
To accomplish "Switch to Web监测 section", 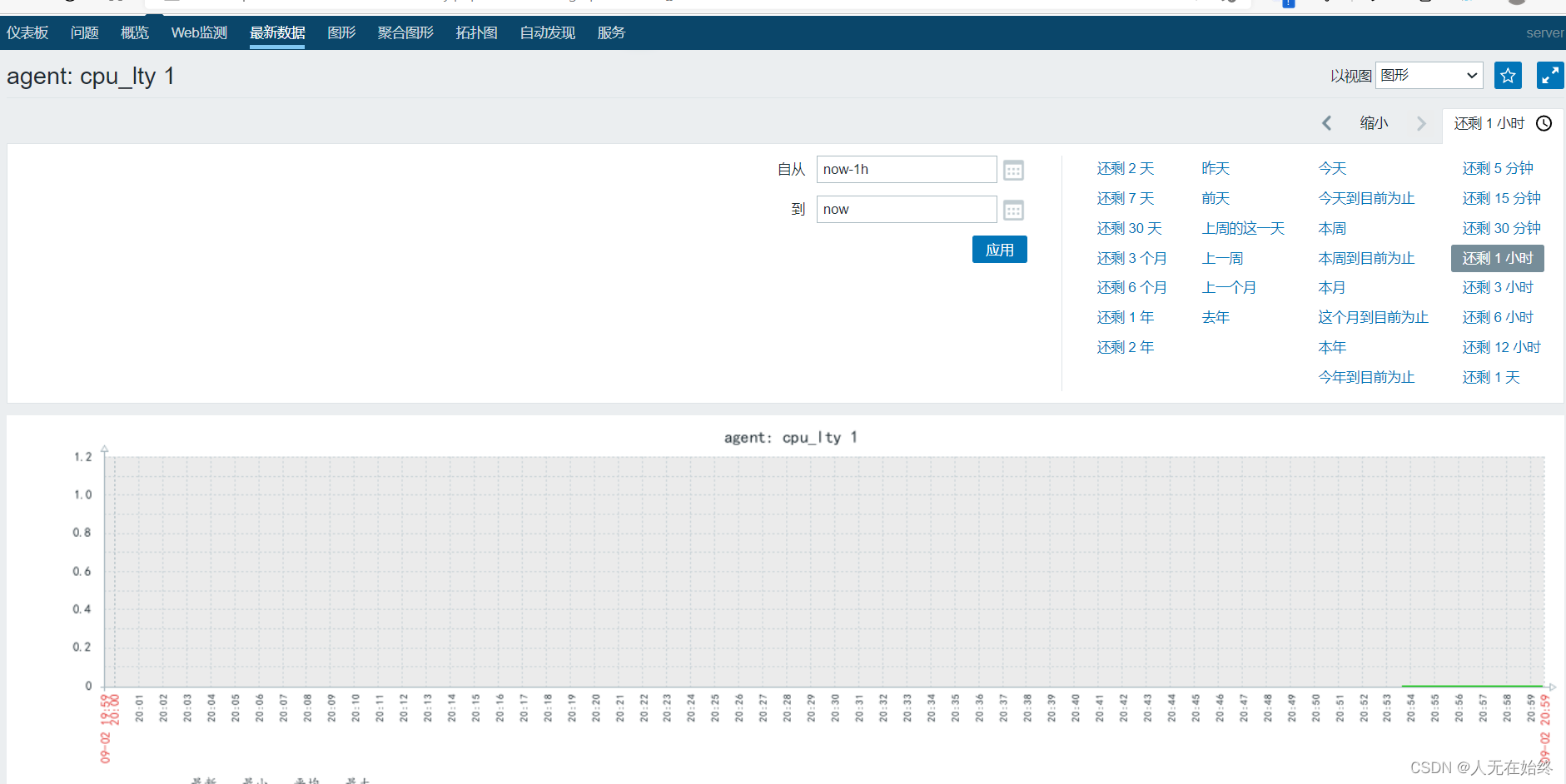I will [x=199, y=32].
